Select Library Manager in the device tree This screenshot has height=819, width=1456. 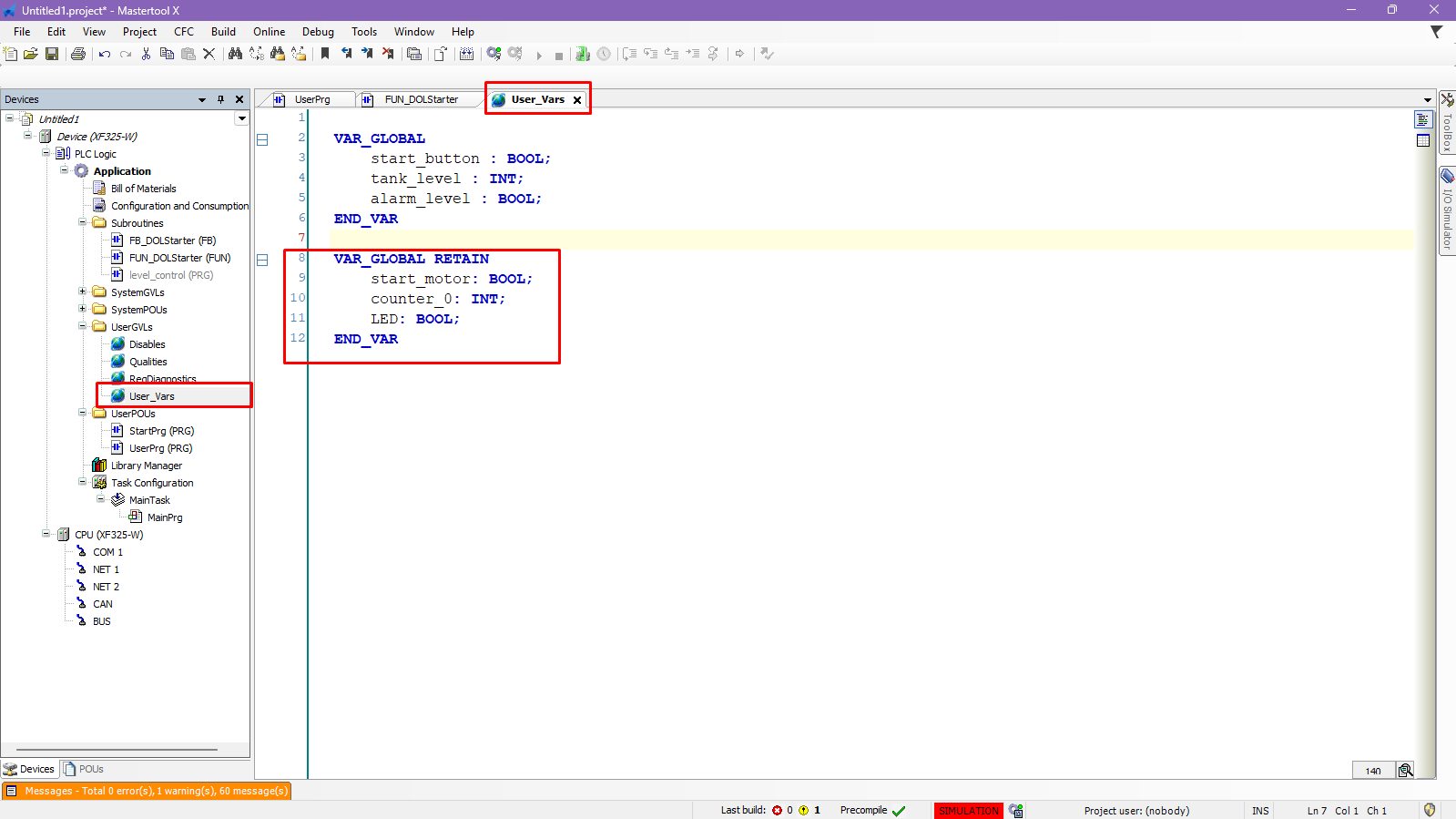click(146, 466)
